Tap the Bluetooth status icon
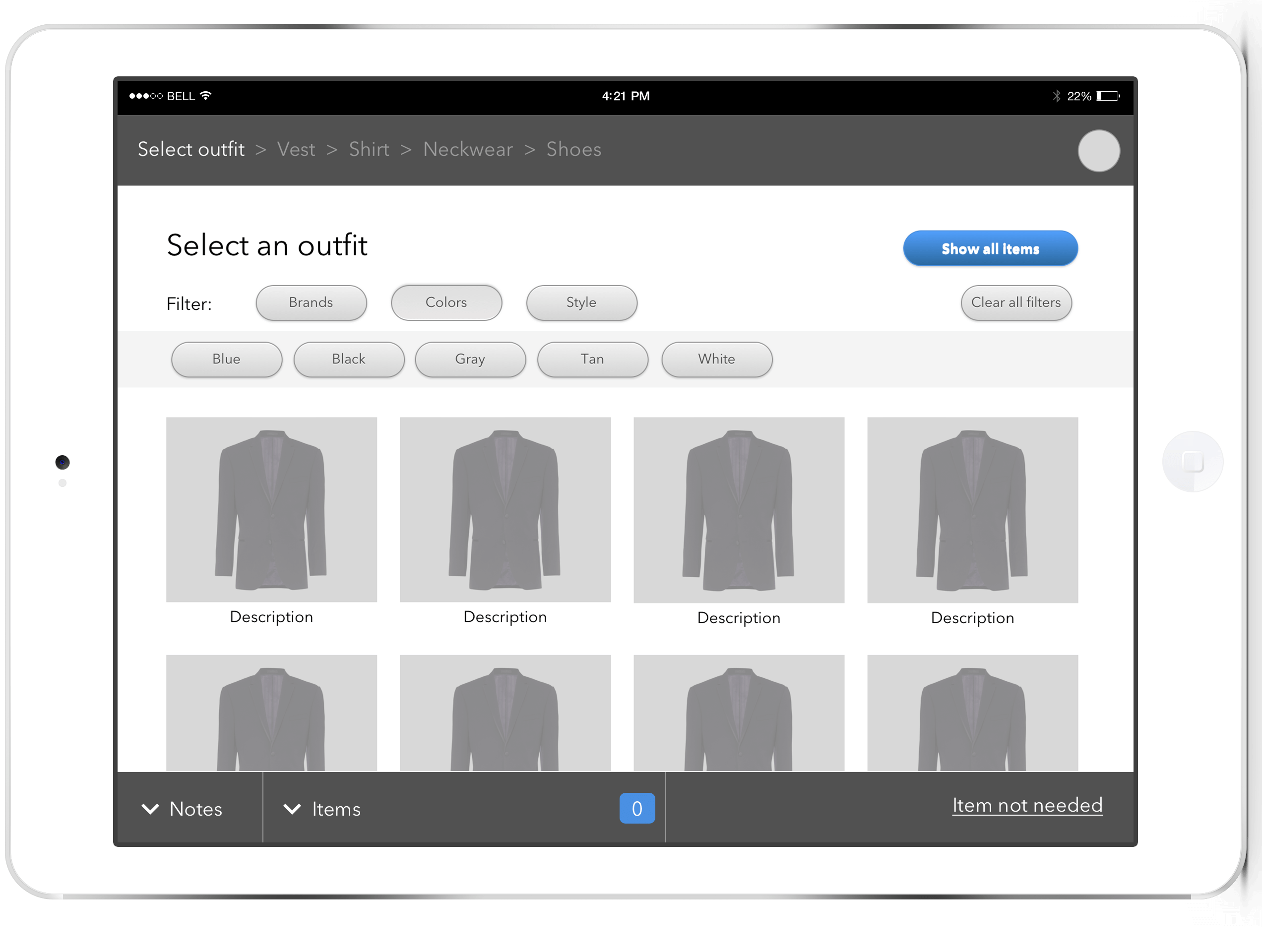Viewport: 1262px width, 952px height. 1056,96
